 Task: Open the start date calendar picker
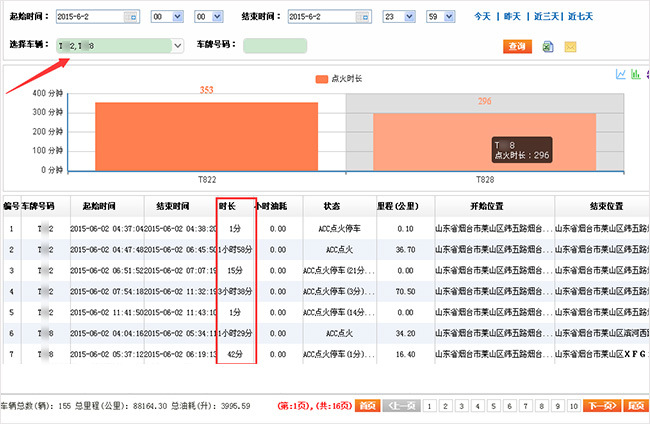(x=131, y=17)
